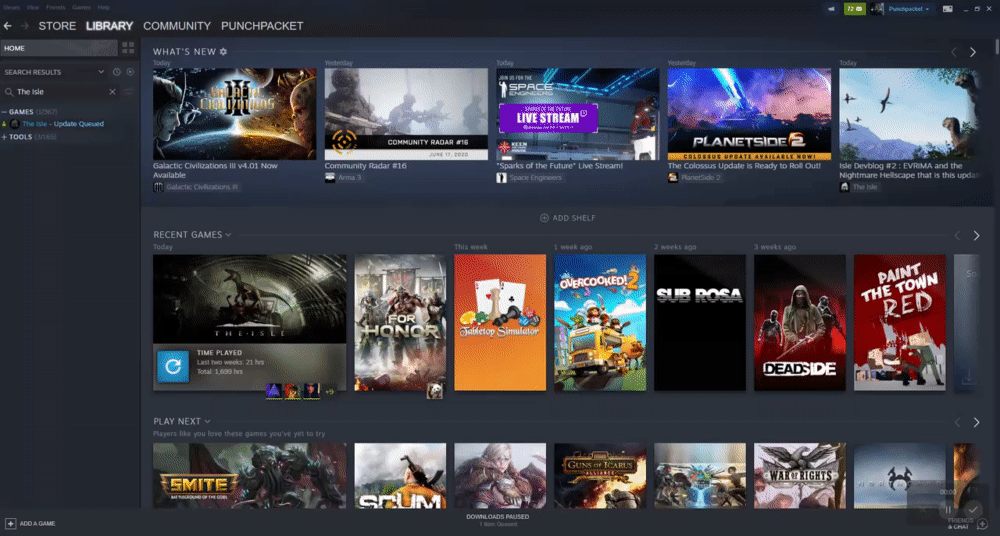Switch to Big Picture mode icon

(x=948, y=9)
